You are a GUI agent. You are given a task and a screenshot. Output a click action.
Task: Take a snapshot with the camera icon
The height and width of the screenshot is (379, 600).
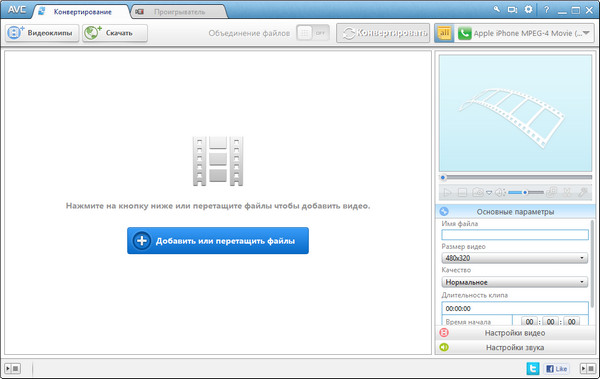pyautogui.click(x=478, y=192)
